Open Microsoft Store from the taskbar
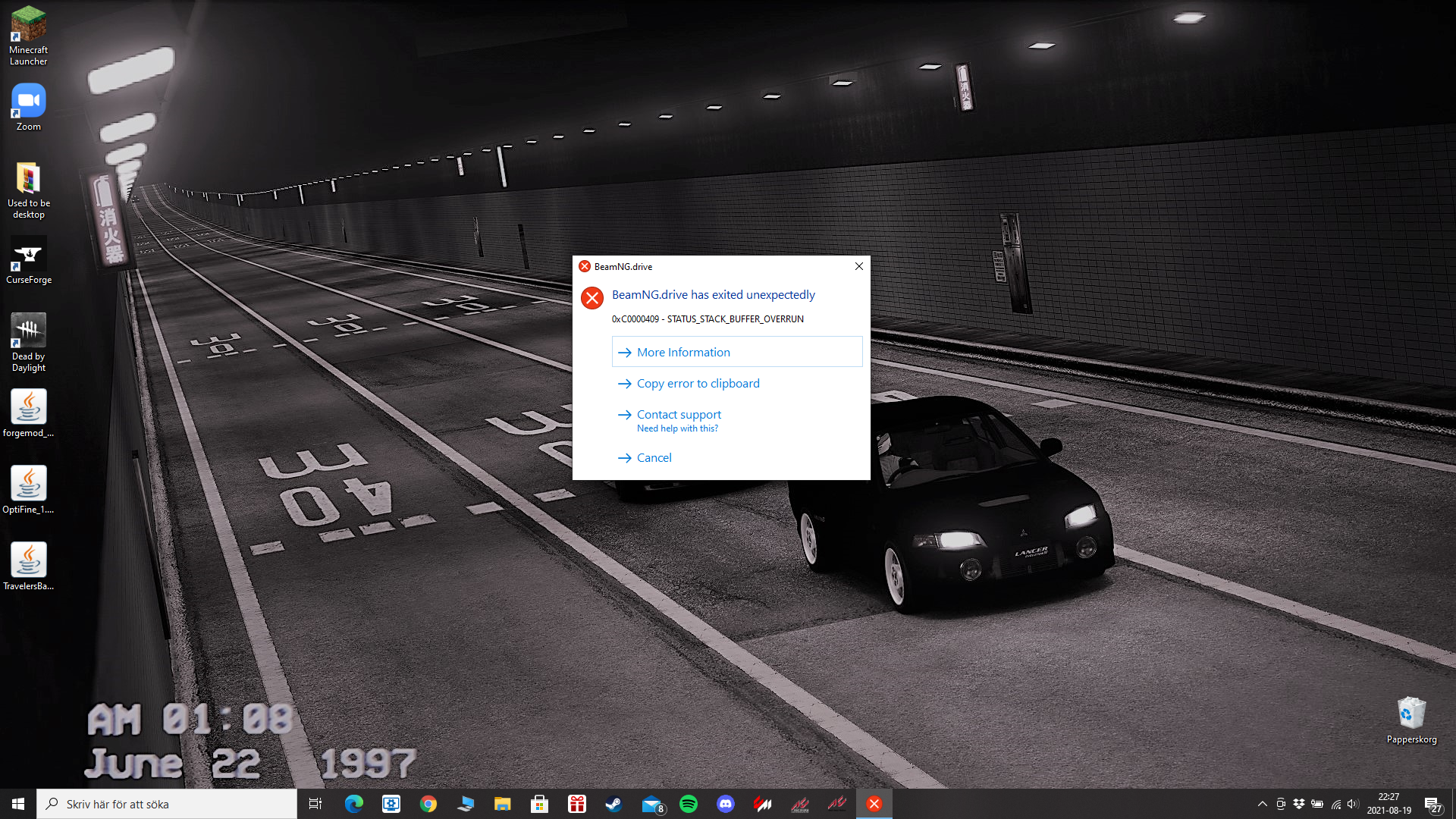The height and width of the screenshot is (819, 1456). 540,804
